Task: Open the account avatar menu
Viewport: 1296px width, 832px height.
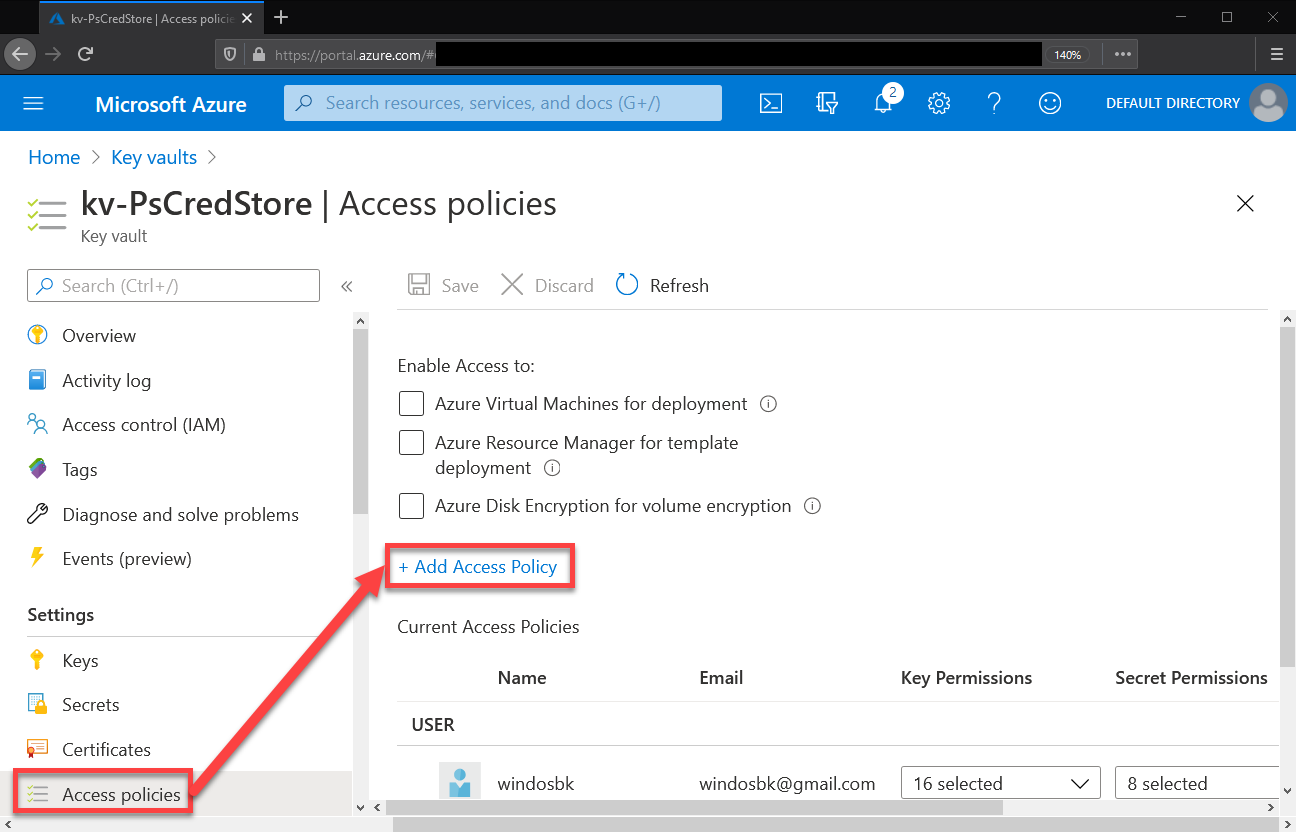Action: [1269, 103]
